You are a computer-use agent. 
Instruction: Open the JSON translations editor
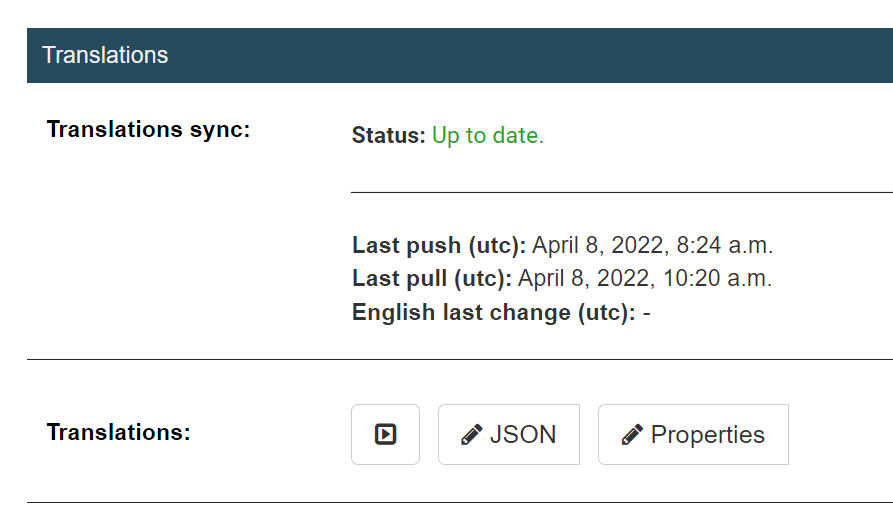coord(509,434)
